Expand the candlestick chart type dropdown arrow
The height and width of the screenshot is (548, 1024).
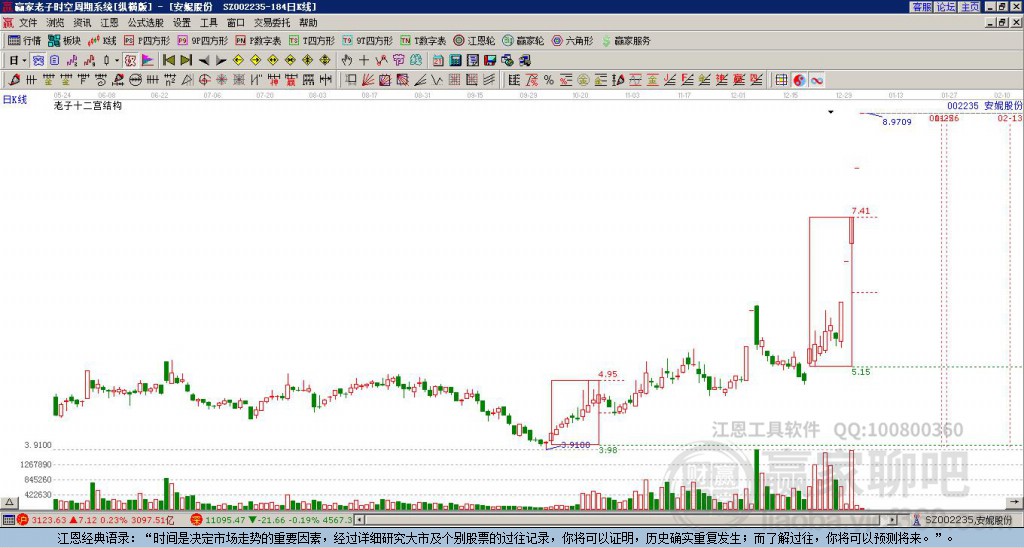[x=117, y=60]
